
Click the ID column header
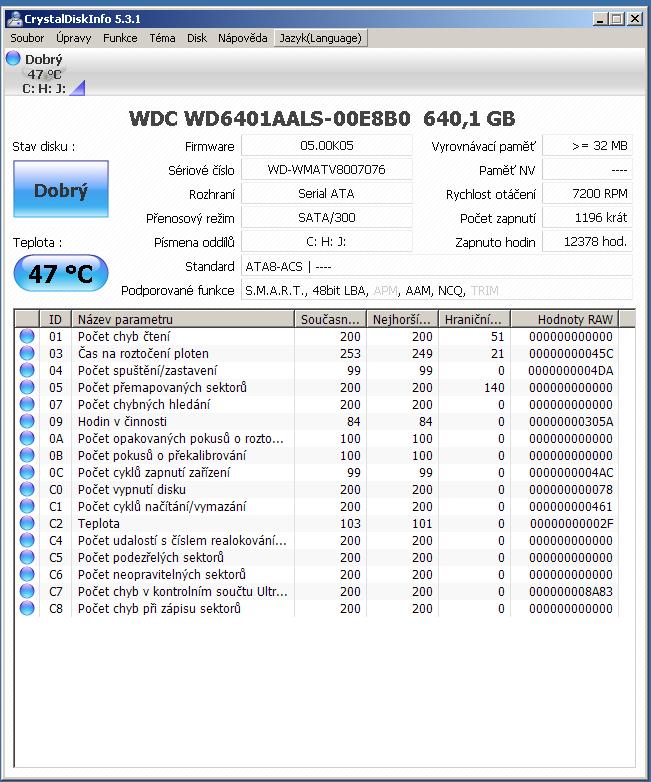click(55, 319)
